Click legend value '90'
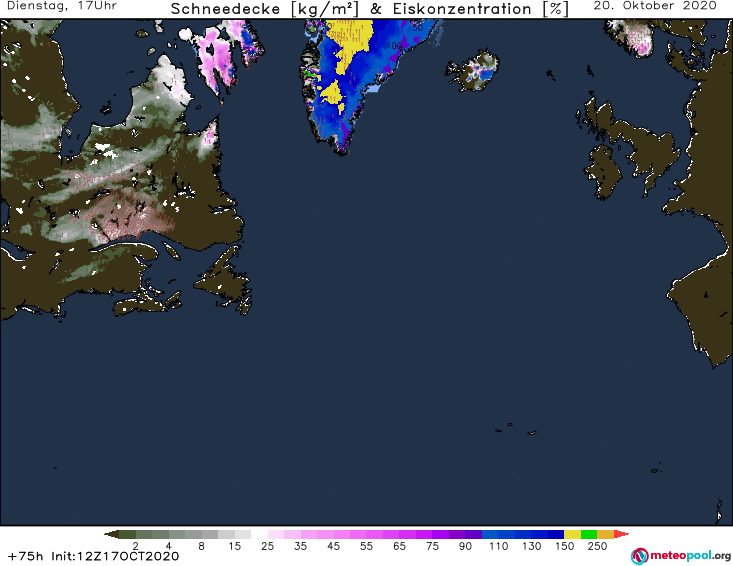The image size is (733, 566). click(x=465, y=546)
